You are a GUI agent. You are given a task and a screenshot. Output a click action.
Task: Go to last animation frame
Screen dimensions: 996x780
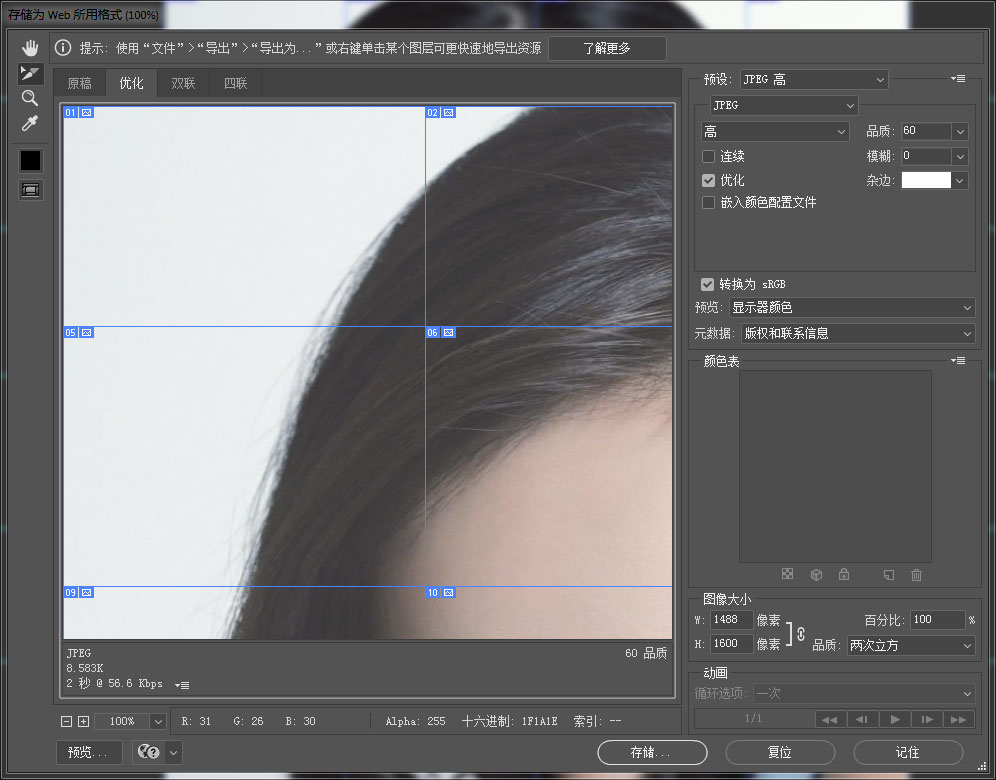(x=959, y=719)
